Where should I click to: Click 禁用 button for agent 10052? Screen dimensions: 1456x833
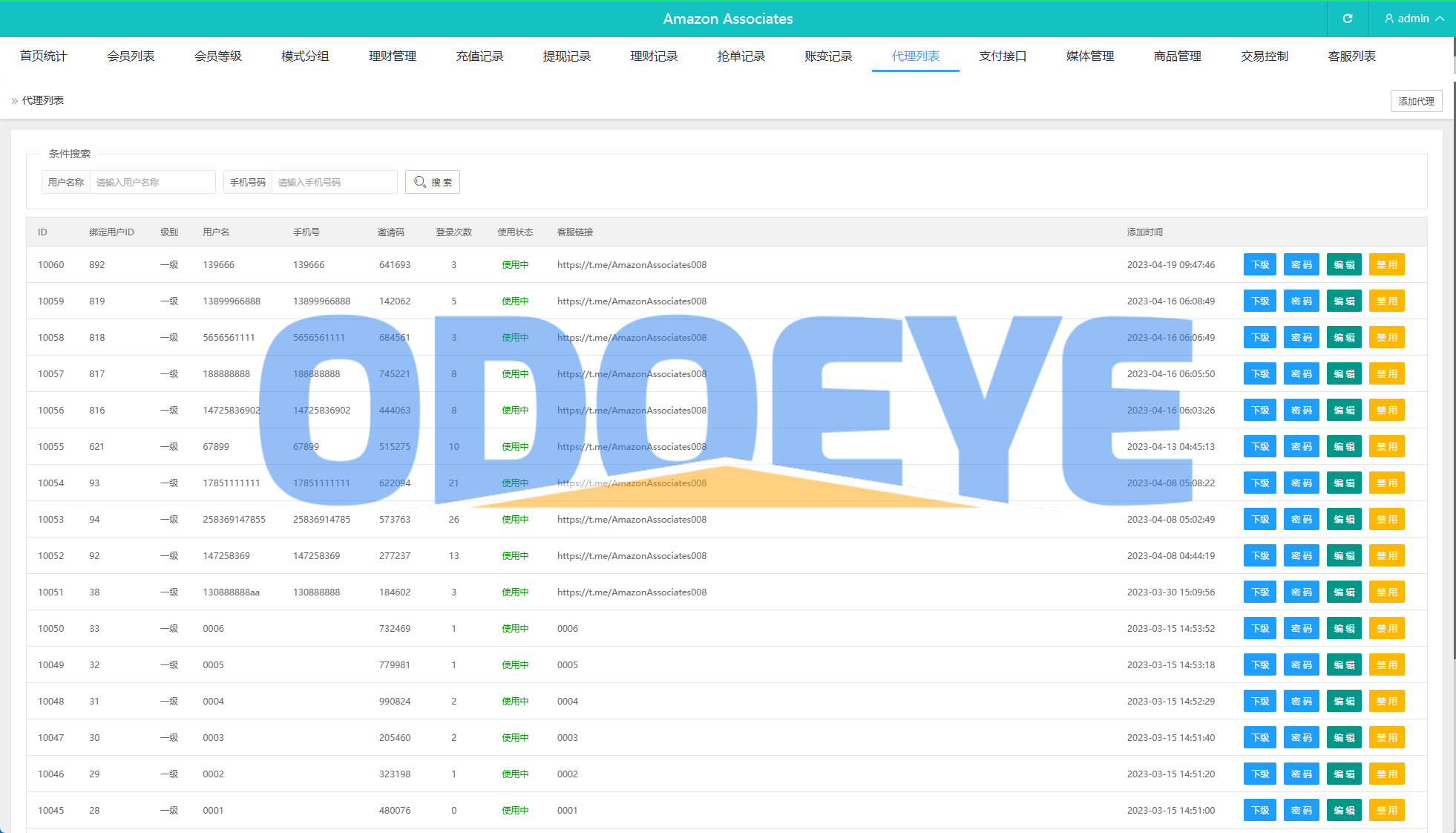tap(1386, 556)
